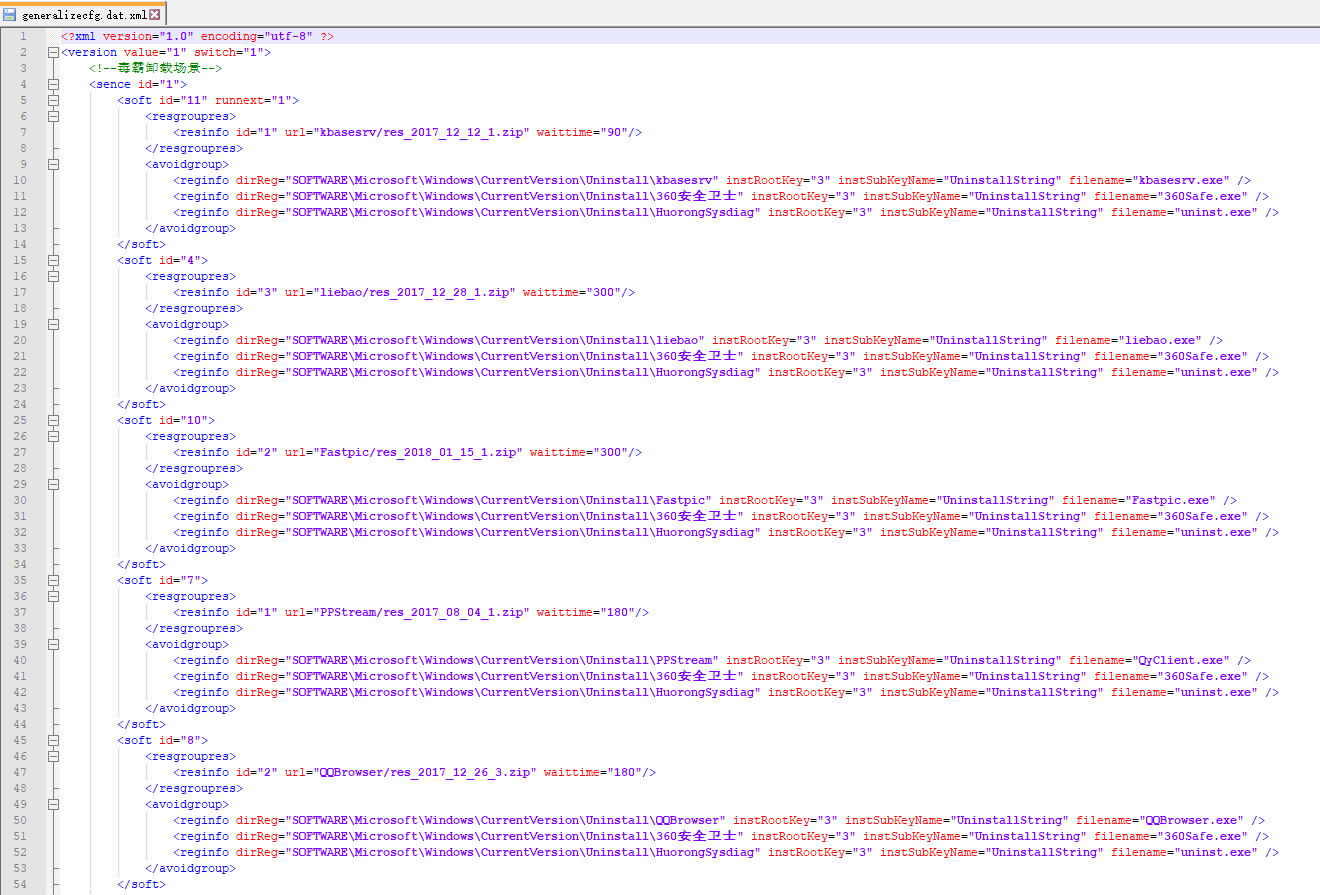Fold the soft id="11" block

[52, 100]
